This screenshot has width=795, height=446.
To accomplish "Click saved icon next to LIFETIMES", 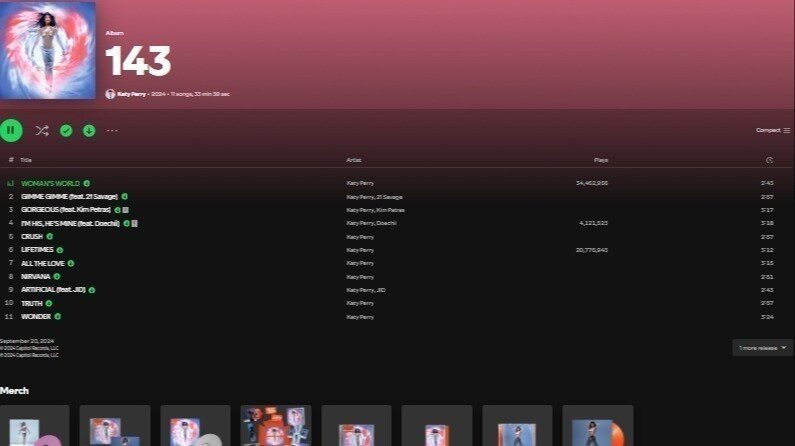I will tap(60, 250).
